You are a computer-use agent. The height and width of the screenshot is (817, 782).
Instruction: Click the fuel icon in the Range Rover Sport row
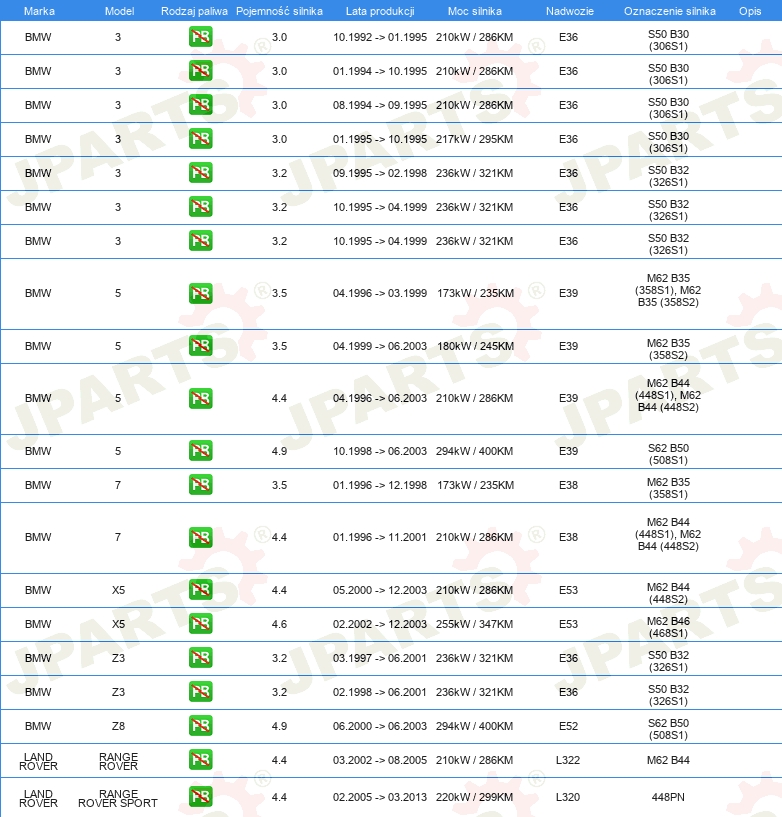(201, 796)
